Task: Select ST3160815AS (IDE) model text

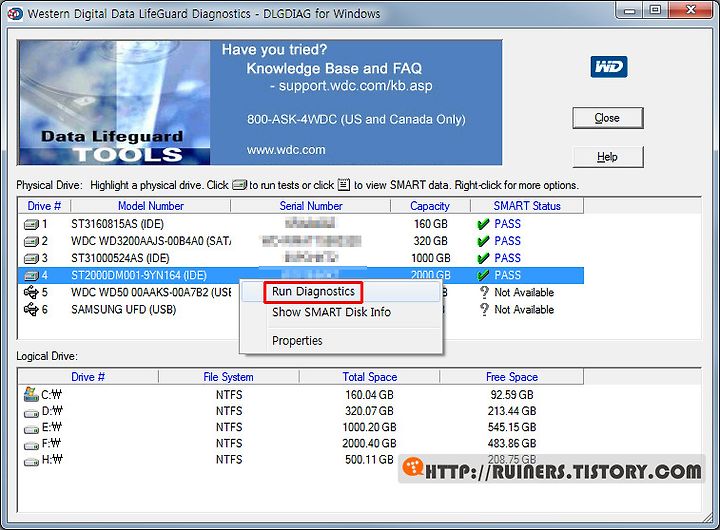Action: coord(117,224)
